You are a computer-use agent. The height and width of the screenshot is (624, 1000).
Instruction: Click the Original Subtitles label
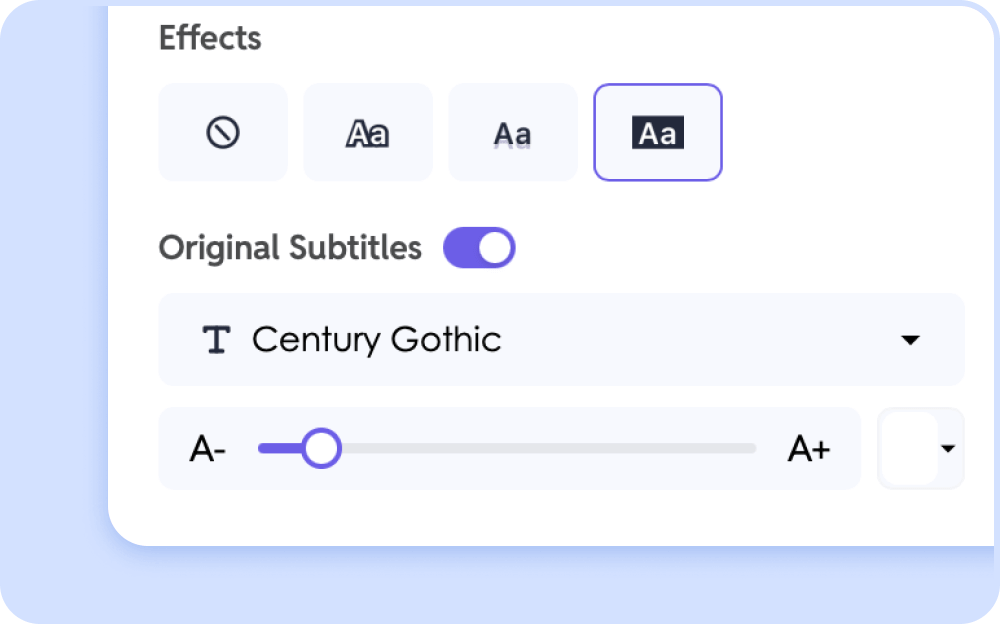coord(290,248)
